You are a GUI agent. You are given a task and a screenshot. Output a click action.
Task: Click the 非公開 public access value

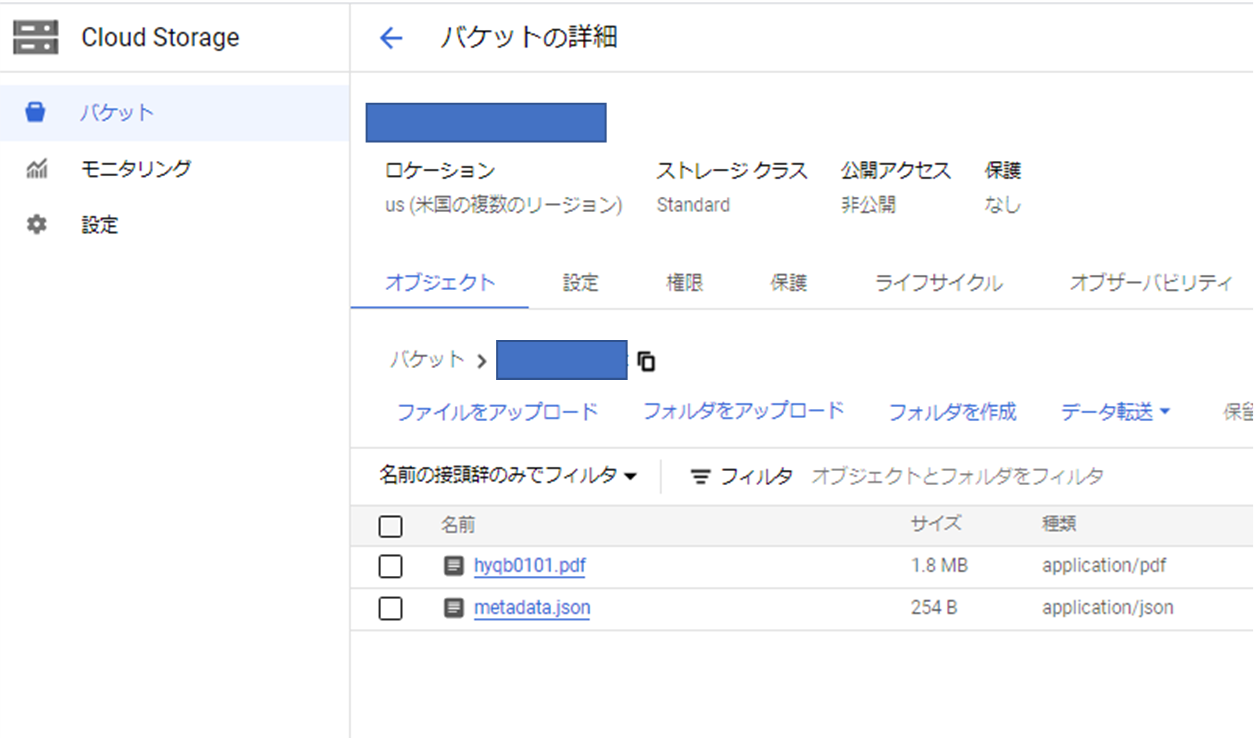pos(868,205)
